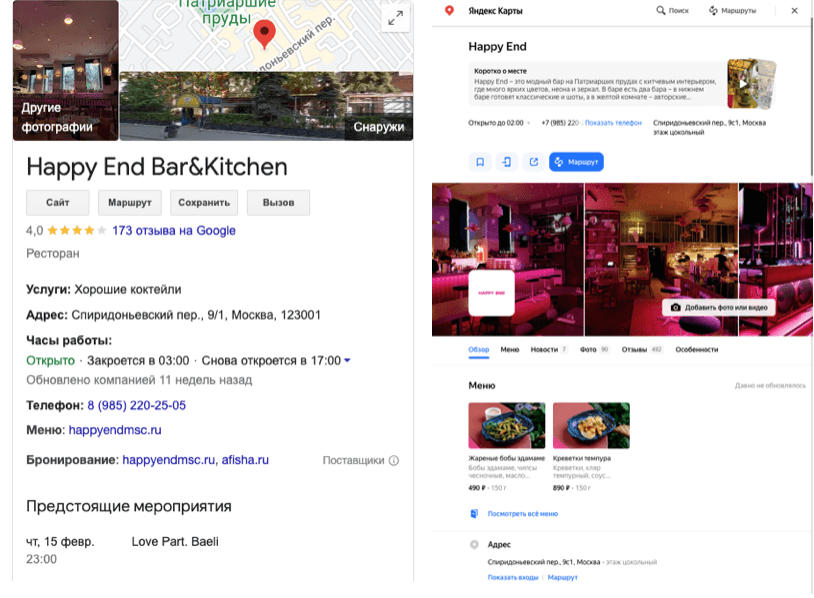Close the Yandex Maps panel
Image resolution: width=814 pixels, height=598 pixels.
pos(794,10)
